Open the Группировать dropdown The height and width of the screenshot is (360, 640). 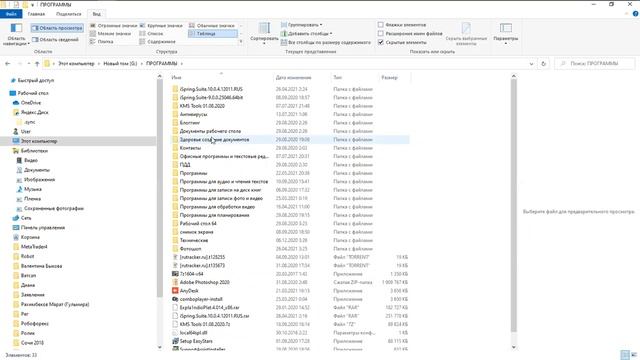pos(302,25)
